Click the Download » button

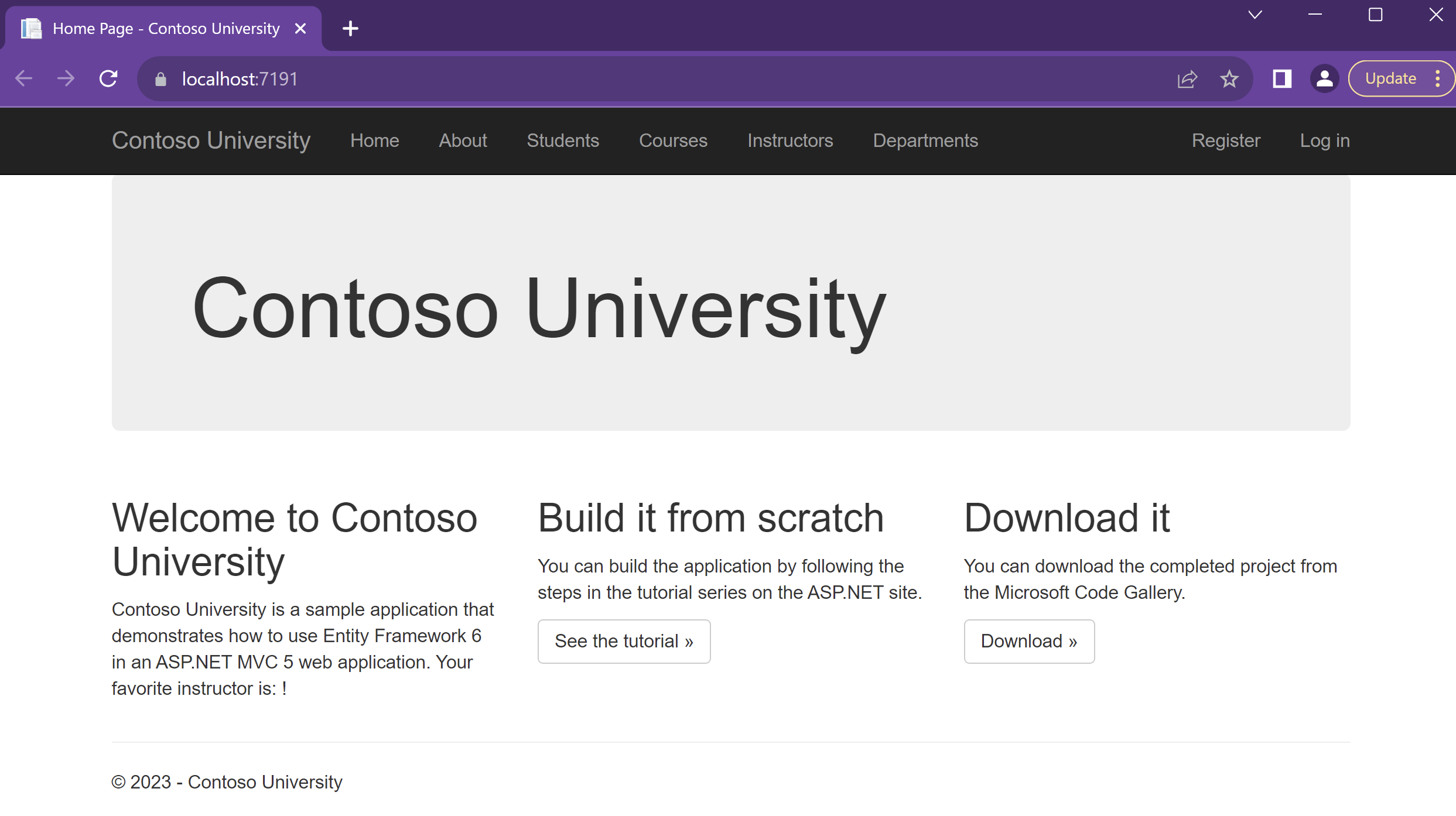[x=1029, y=641]
